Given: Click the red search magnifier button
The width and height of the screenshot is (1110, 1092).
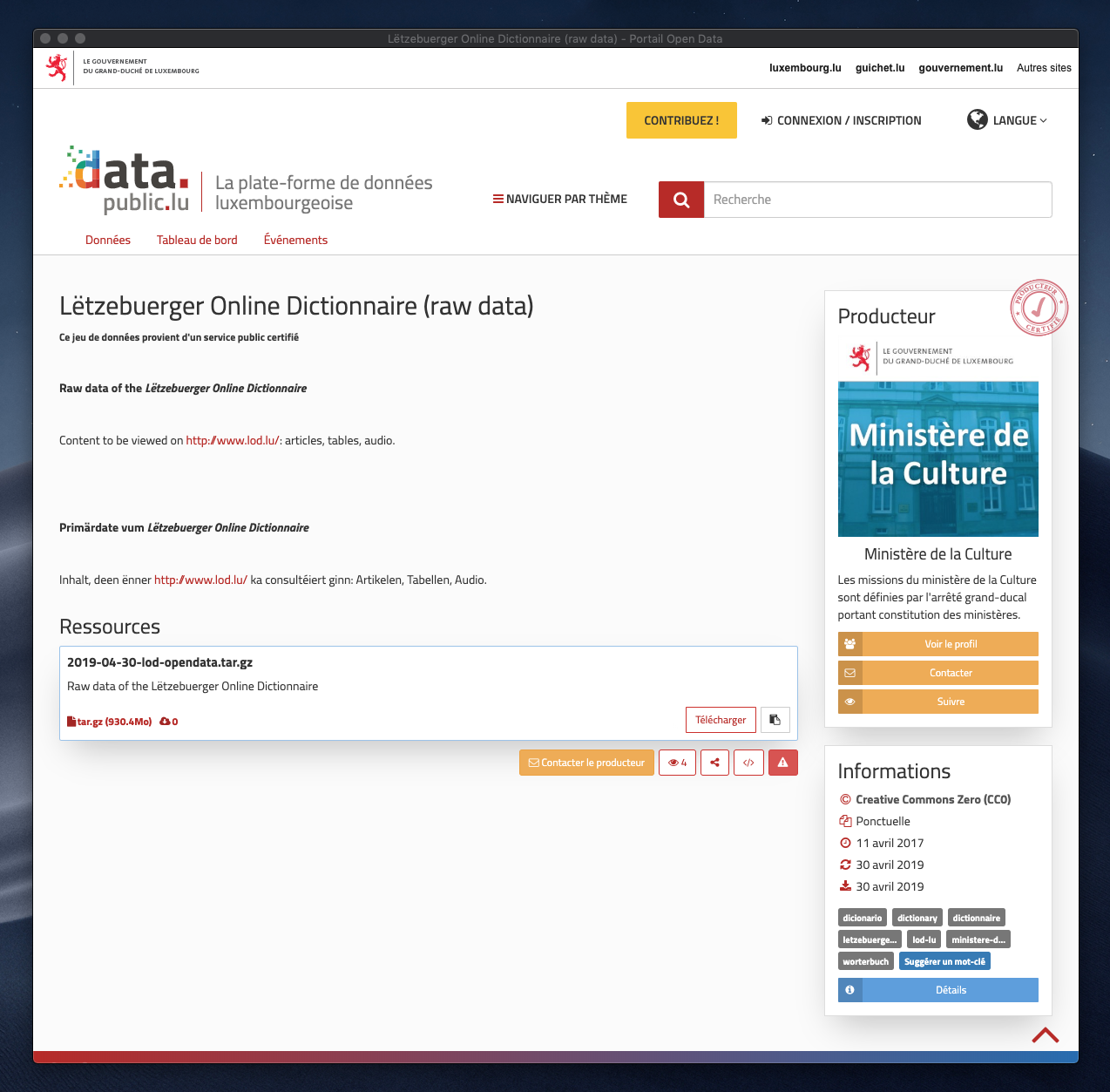Looking at the screenshot, I should coord(681,200).
